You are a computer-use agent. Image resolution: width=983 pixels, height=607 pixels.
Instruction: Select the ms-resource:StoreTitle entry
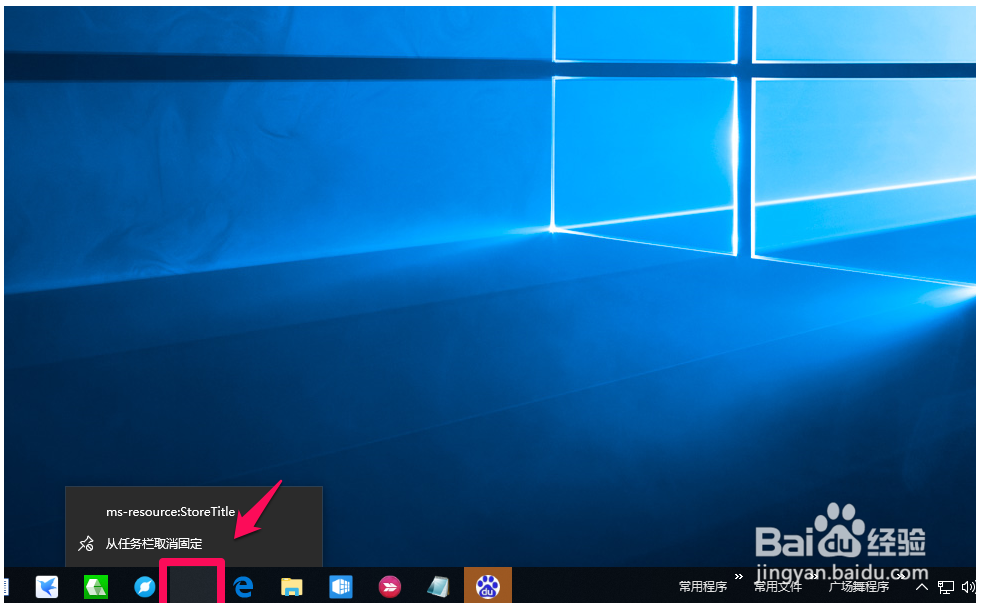pos(194,512)
